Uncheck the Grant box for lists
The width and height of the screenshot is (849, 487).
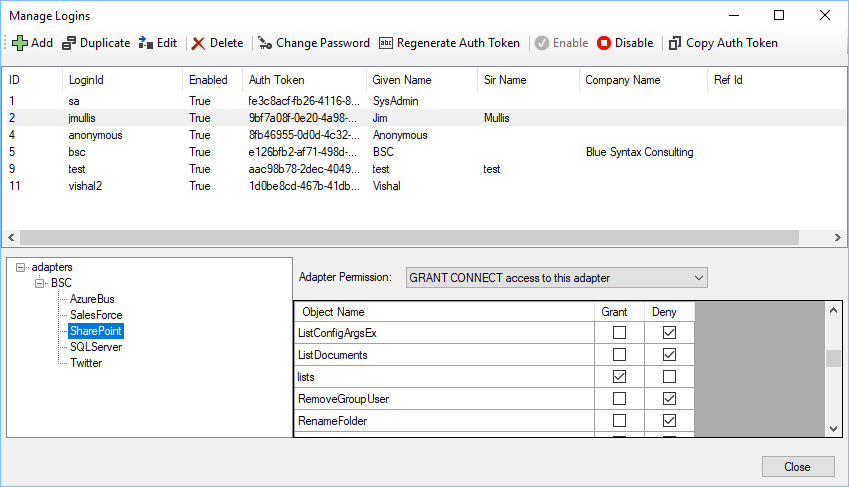pyautogui.click(x=619, y=377)
